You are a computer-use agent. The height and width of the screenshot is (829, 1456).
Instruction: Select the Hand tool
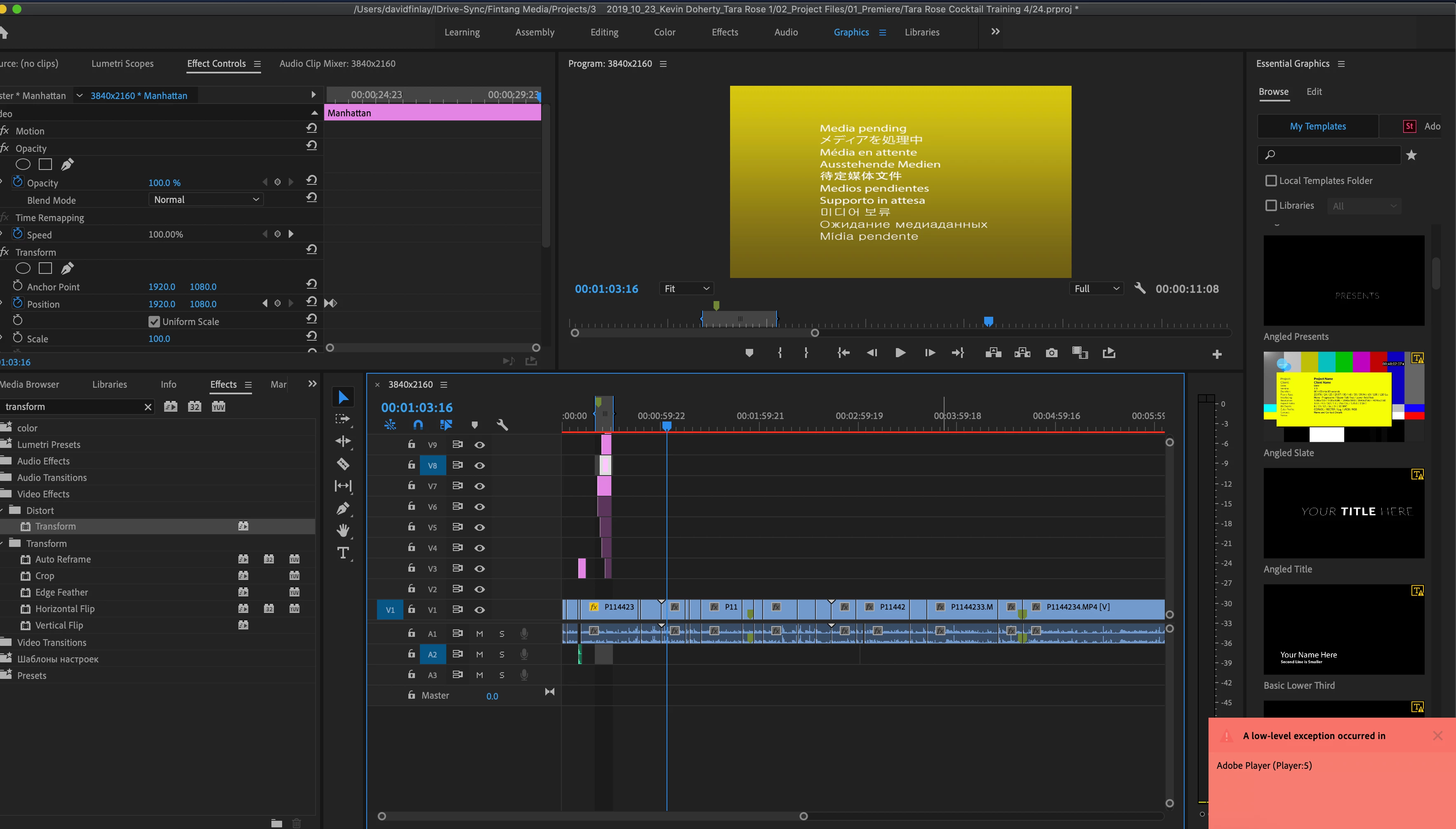point(343,531)
